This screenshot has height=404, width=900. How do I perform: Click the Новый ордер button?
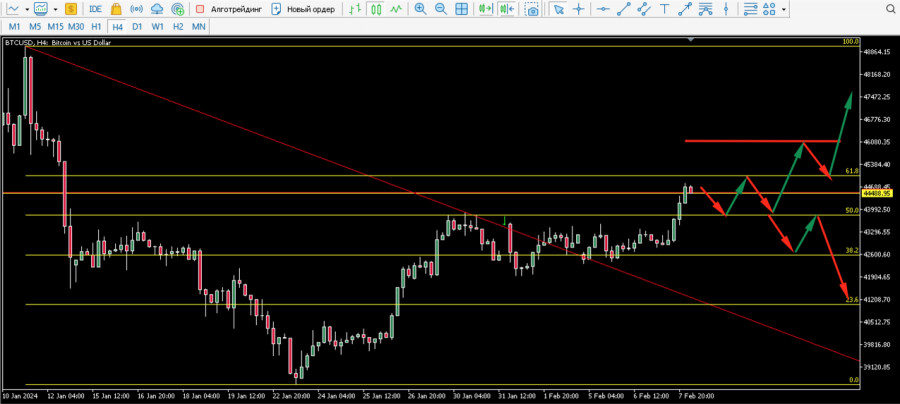point(303,9)
